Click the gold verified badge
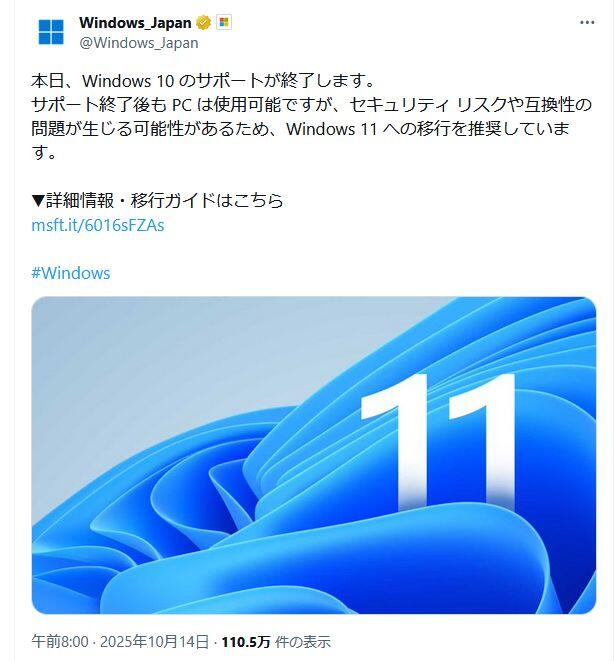 point(204,23)
